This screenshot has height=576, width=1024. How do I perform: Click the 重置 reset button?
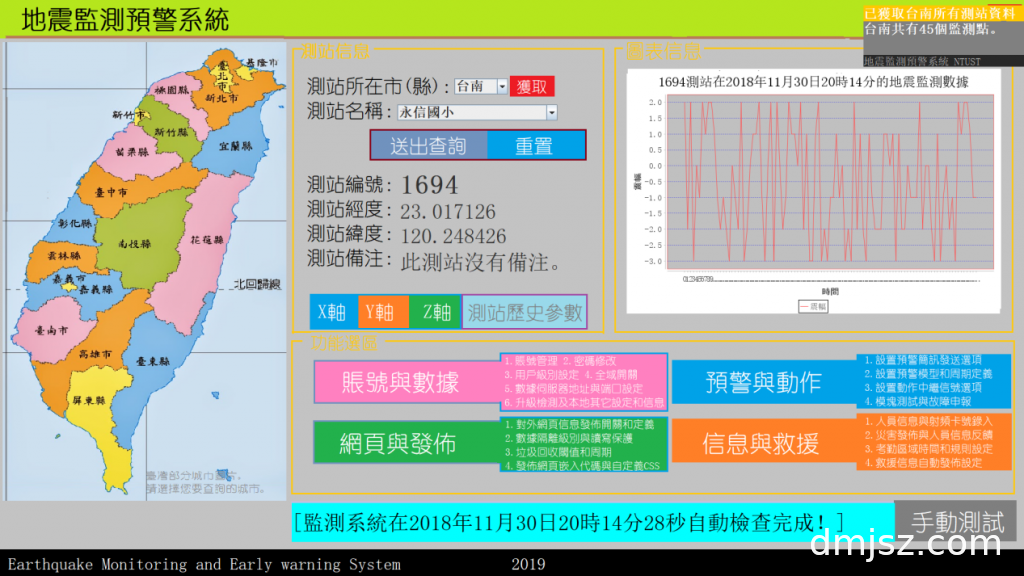pos(534,146)
